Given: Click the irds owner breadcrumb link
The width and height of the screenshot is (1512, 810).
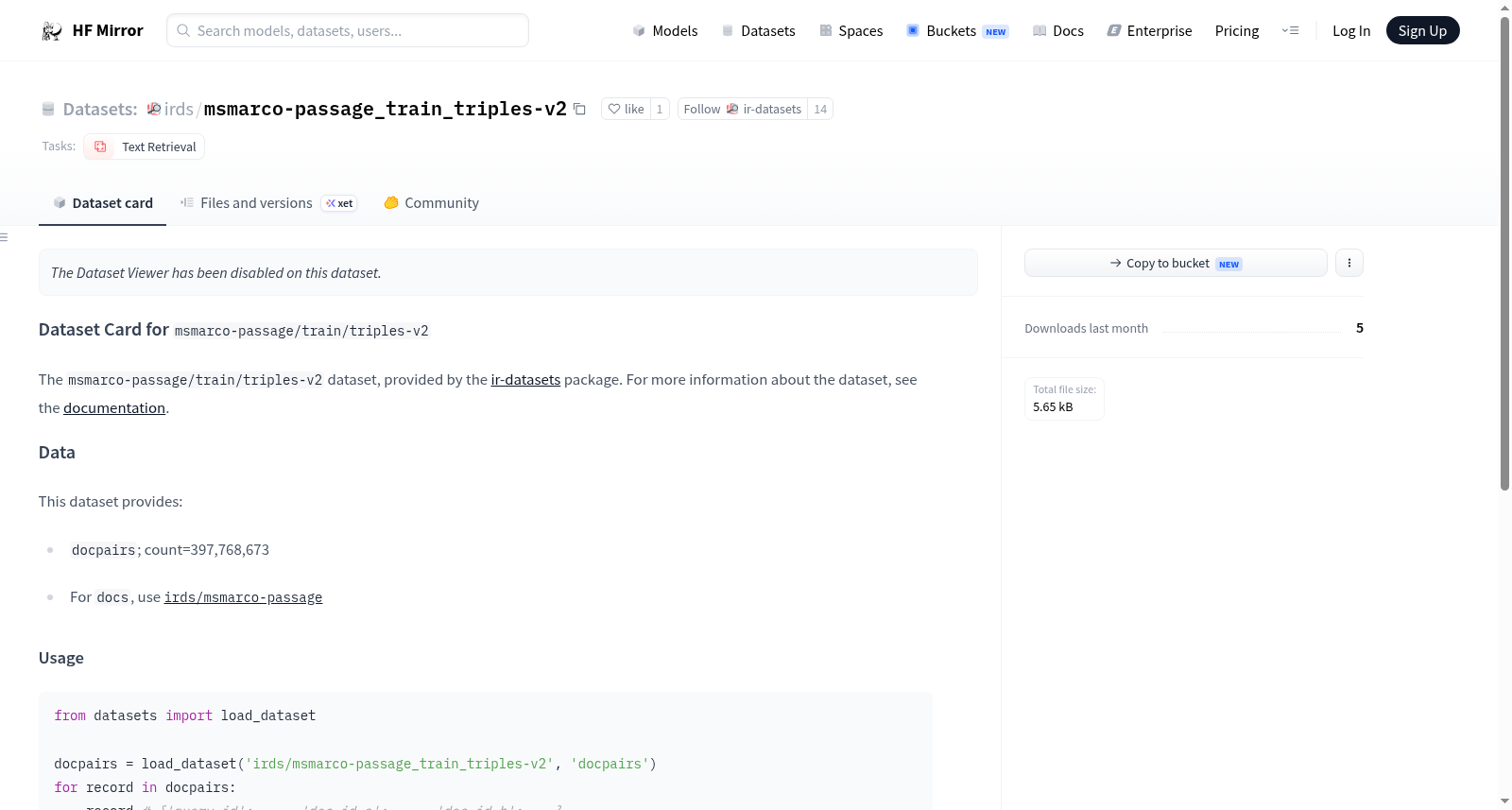Looking at the screenshot, I should [179, 109].
